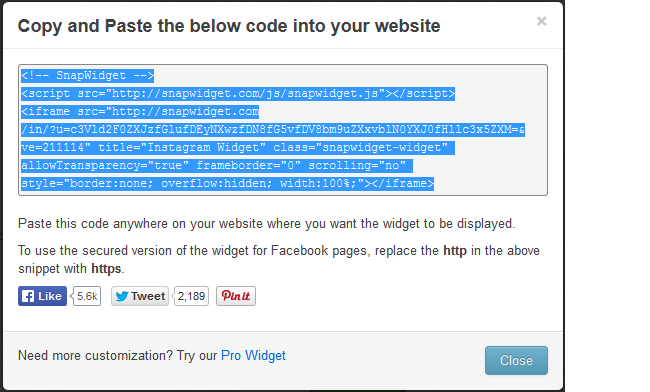Click the Facebook 'f' logo icon
Viewport: 650px width, 392px height.
[x=28, y=296]
